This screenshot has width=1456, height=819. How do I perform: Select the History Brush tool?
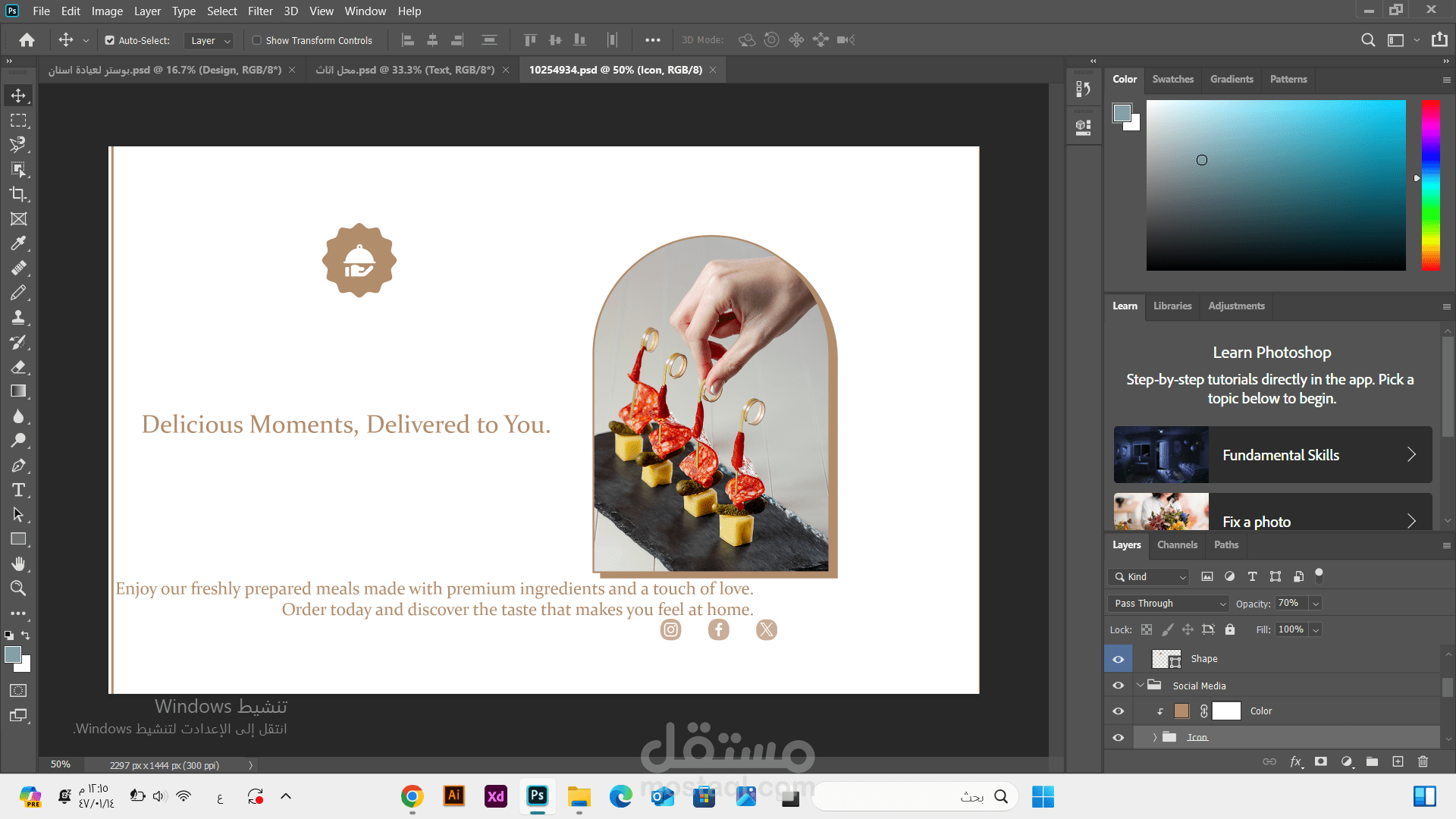[18, 342]
